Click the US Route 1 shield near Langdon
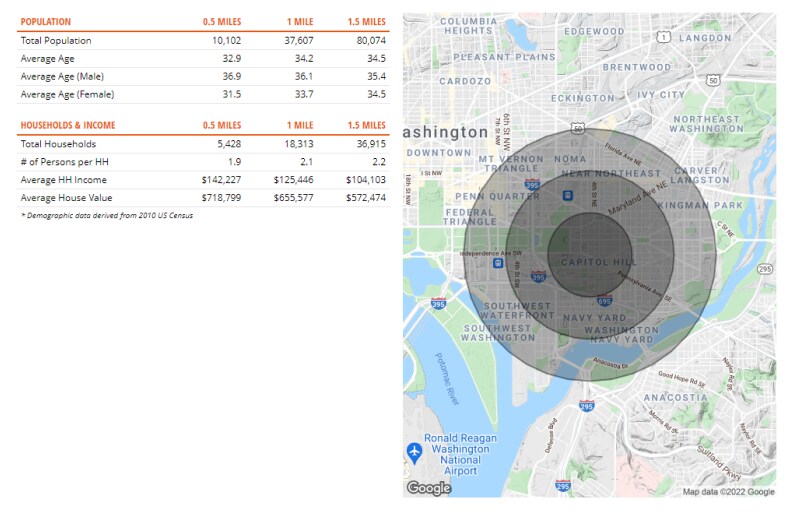The height and width of the screenshot is (513, 793). tap(664, 37)
